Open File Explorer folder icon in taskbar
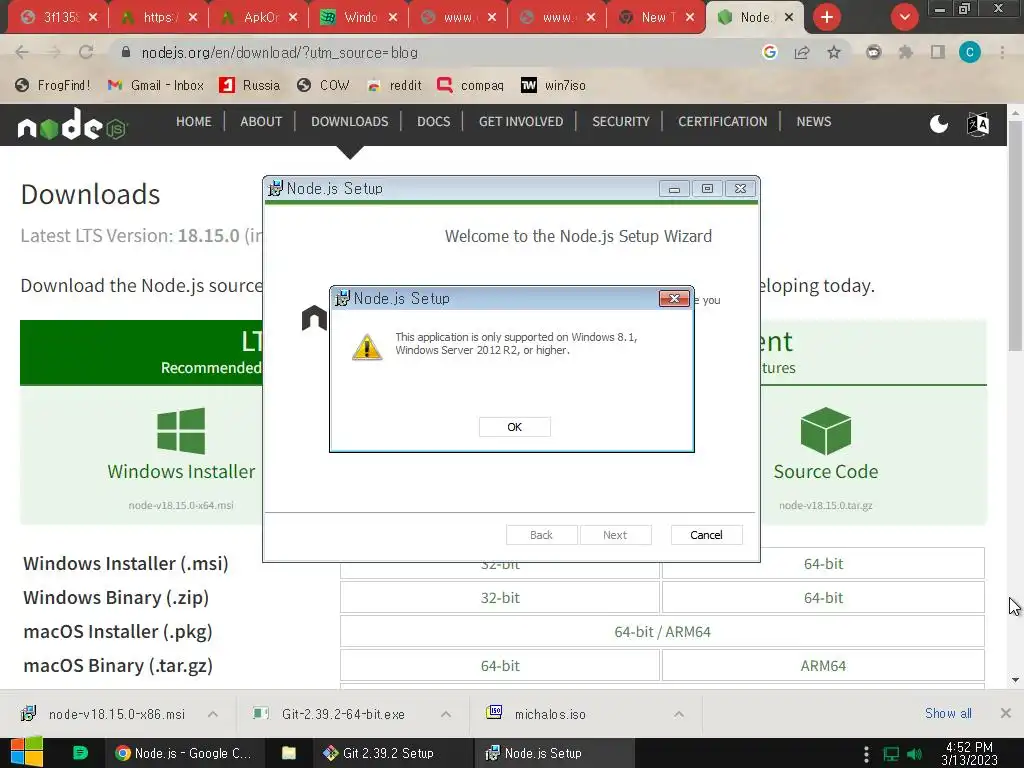1024x768 pixels. pos(289,753)
